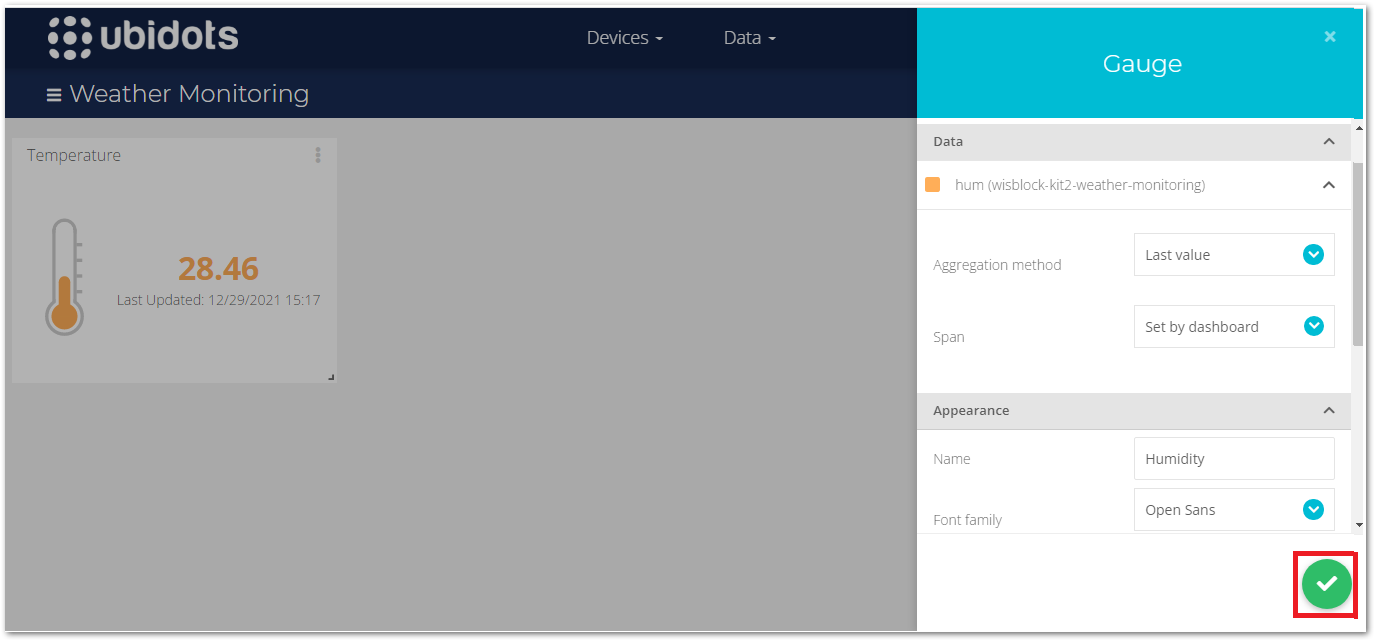Viewport: 1375px width, 641px height.
Task: Click the Ubidots logo
Action: pyautogui.click(x=143, y=37)
